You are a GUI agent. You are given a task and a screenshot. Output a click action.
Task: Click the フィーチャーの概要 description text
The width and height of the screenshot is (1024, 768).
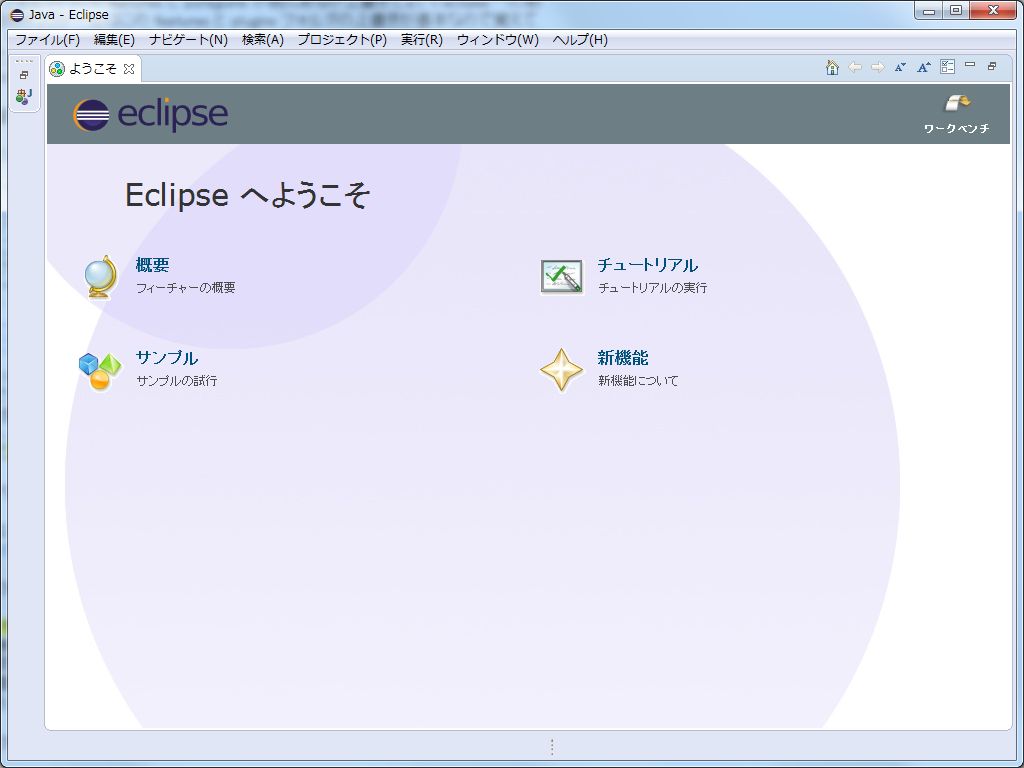(x=185, y=288)
